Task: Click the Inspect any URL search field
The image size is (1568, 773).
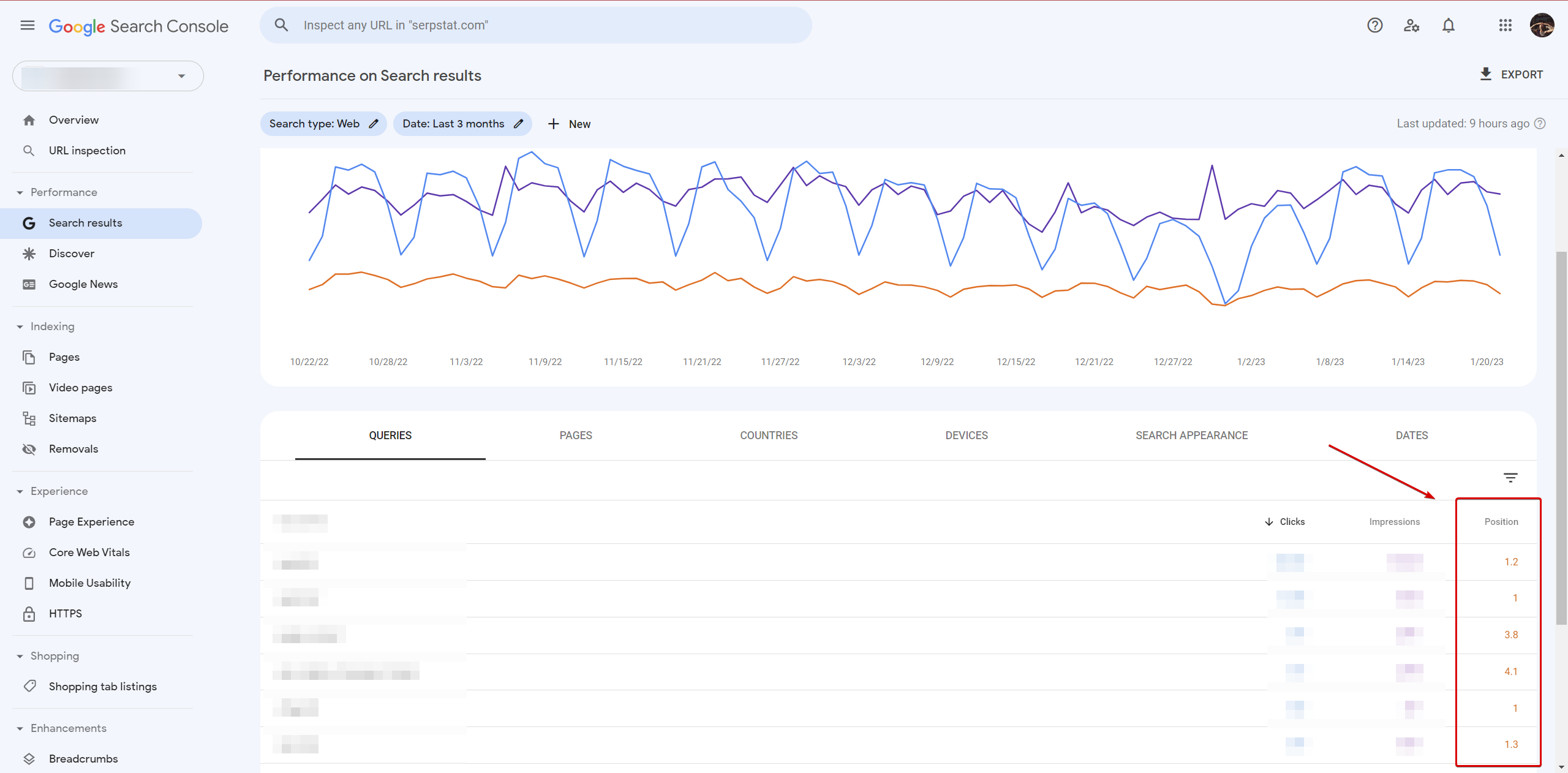Action: [x=536, y=25]
